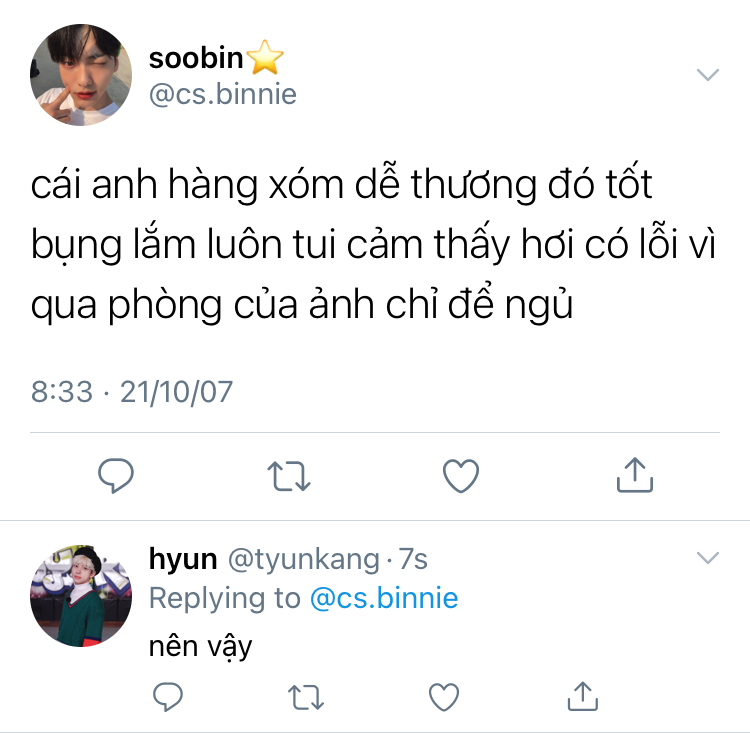Open soobin's profile picture
Screen dimensions: 750x733
coord(81,75)
